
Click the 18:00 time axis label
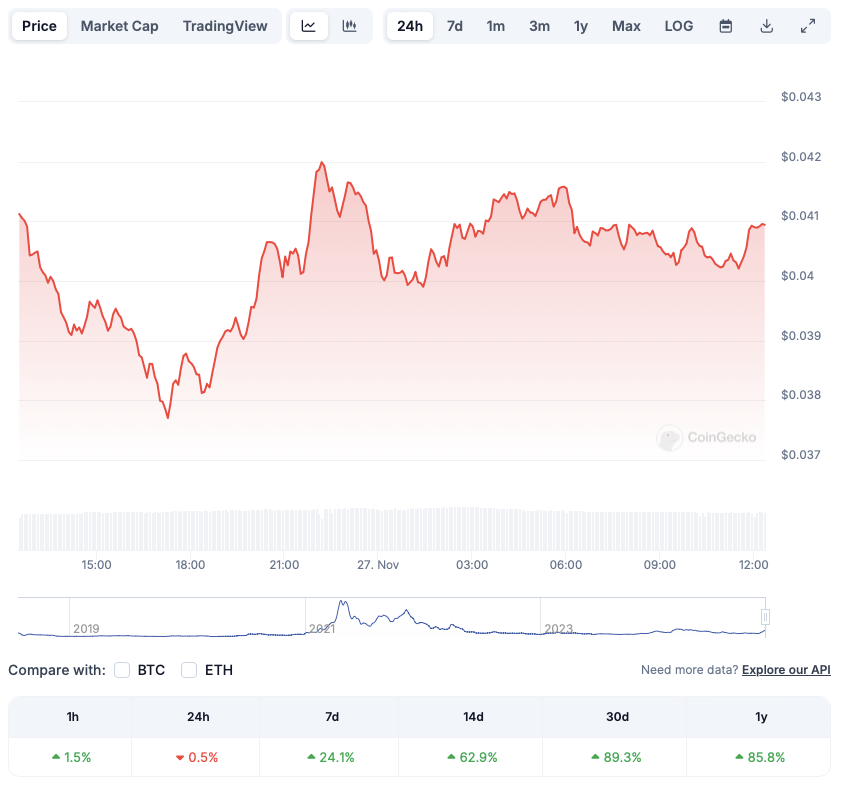(x=190, y=564)
